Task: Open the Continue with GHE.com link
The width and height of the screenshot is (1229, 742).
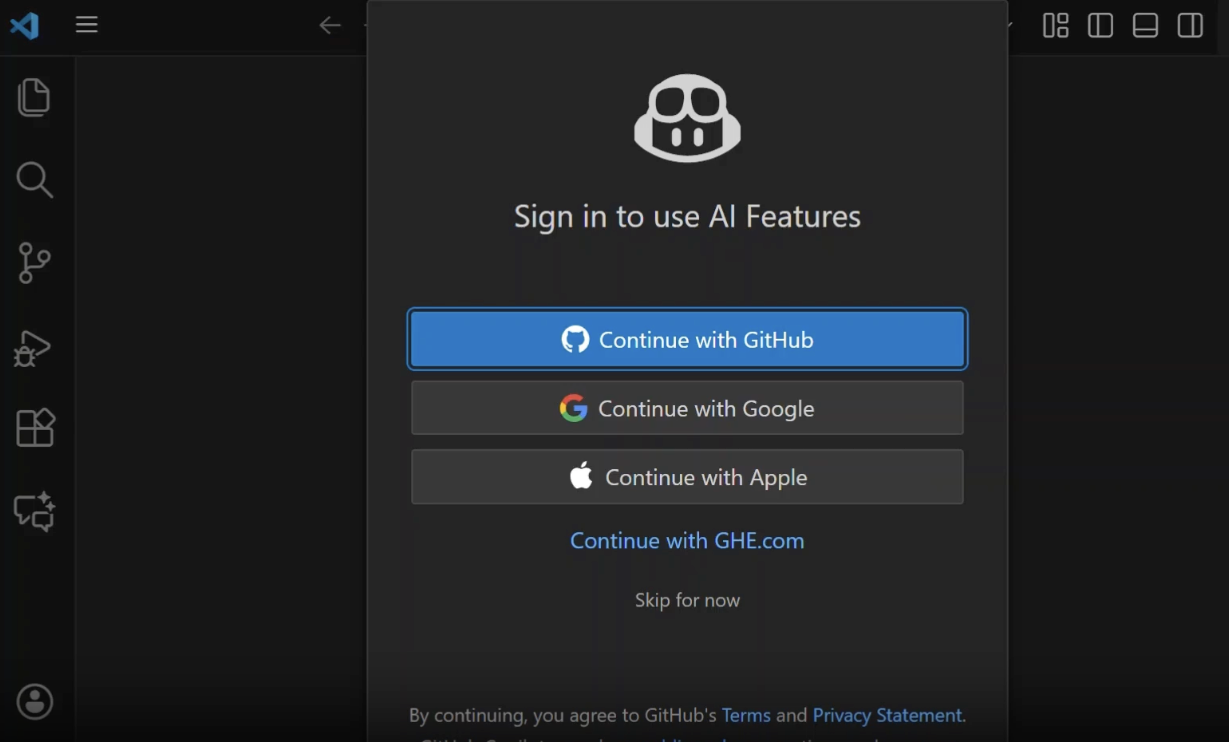Action: click(x=687, y=540)
